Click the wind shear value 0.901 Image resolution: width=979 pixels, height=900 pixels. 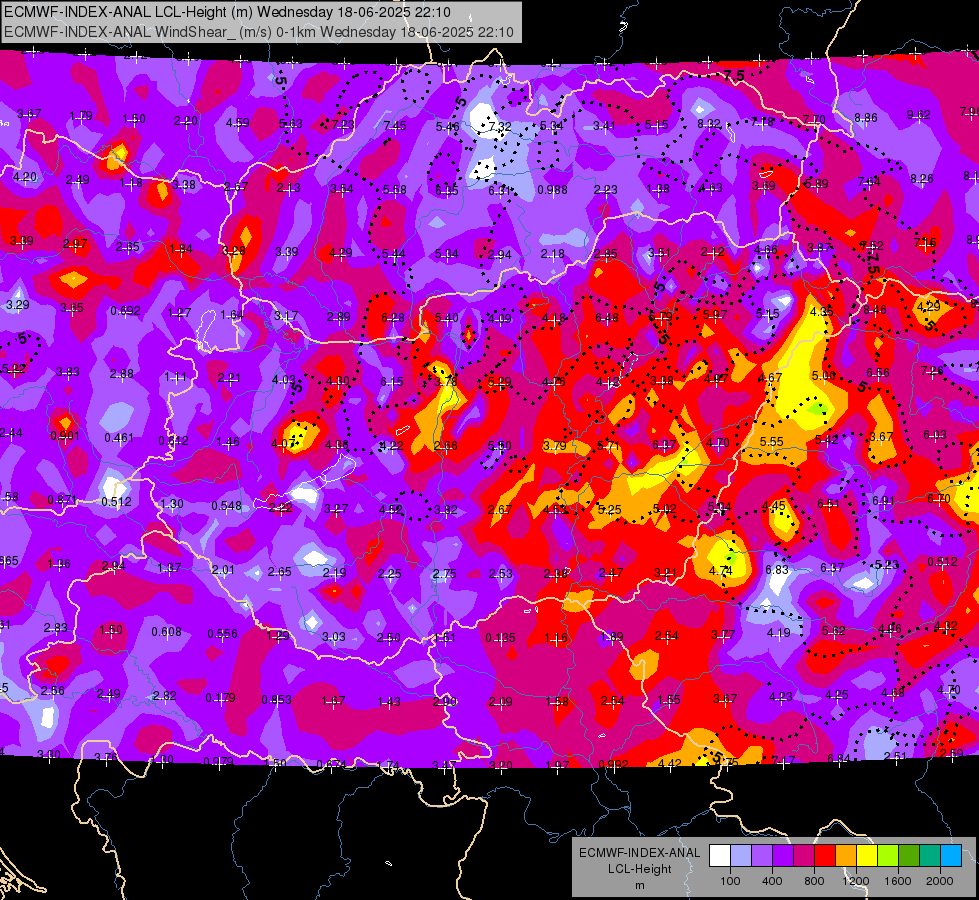tap(65, 435)
